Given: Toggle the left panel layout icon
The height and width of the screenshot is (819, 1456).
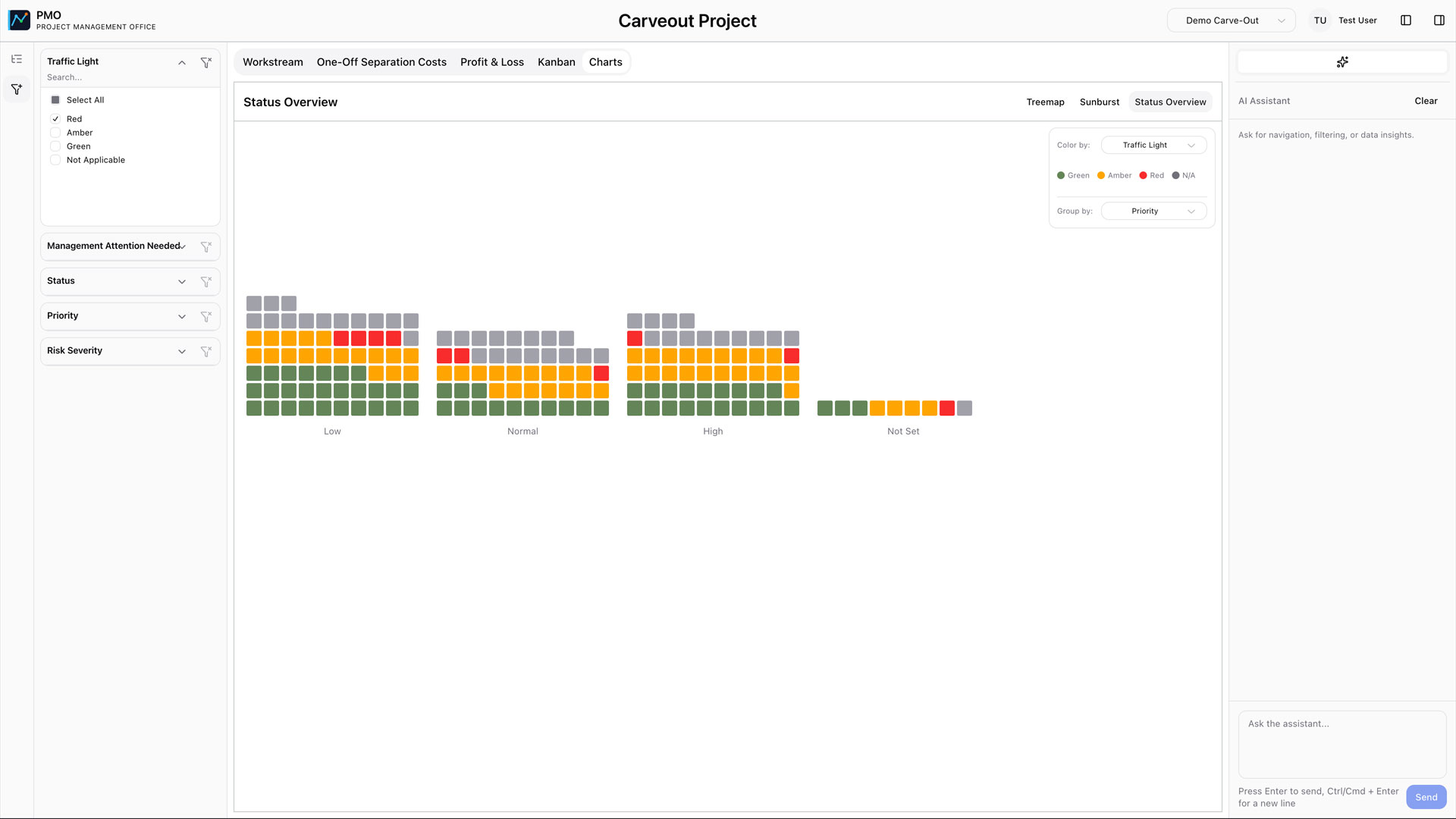Looking at the screenshot, I should (x=1406, y=20).
